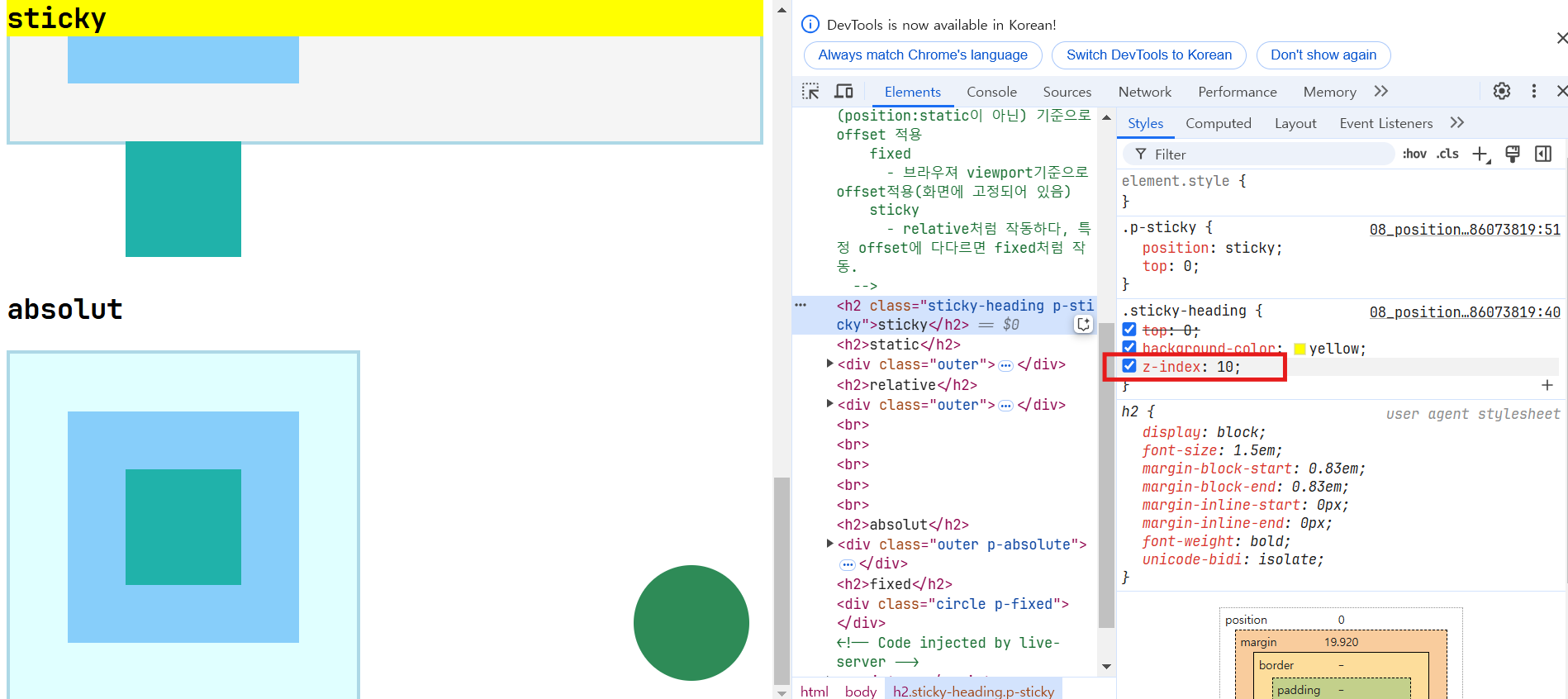This screenshot has width=1568, height=699.
Task: Click element.style rule block
Action: (1341, 190)
